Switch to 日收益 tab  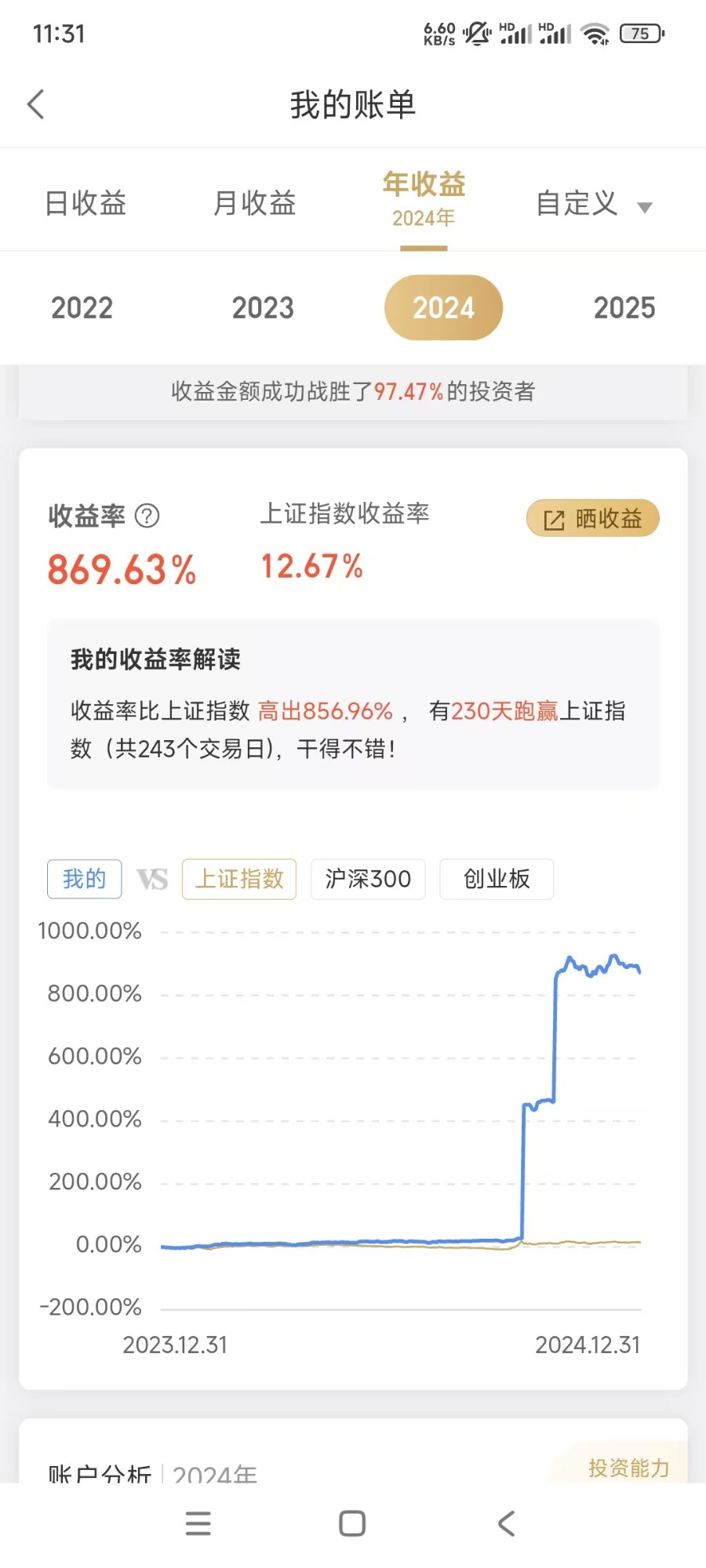[x=86, y=203]
